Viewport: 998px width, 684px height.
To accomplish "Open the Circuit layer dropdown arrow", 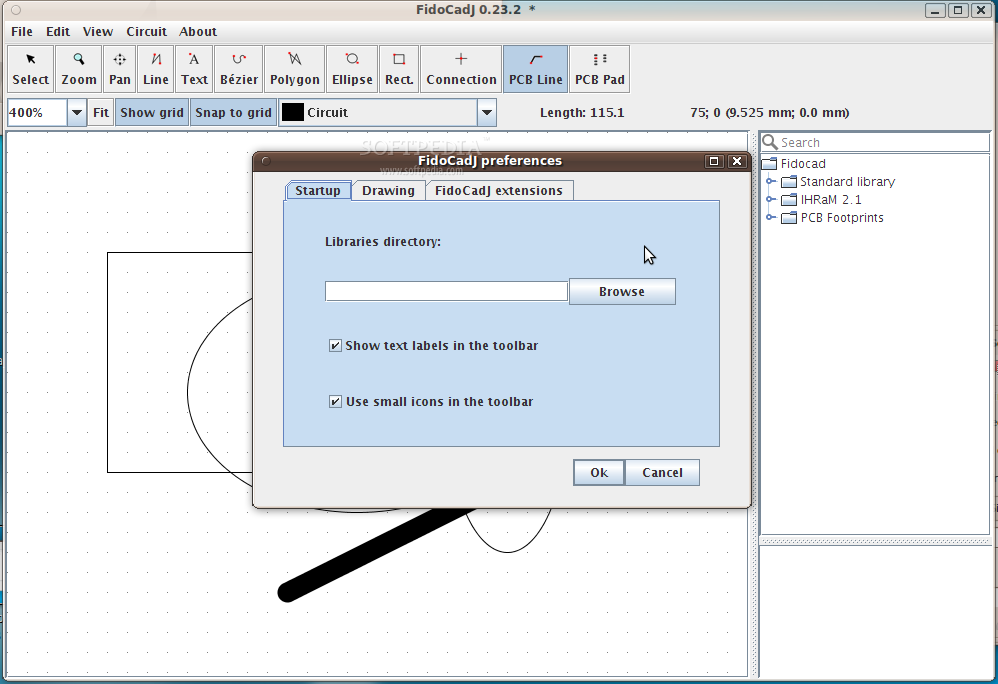I will coord(487,113).
